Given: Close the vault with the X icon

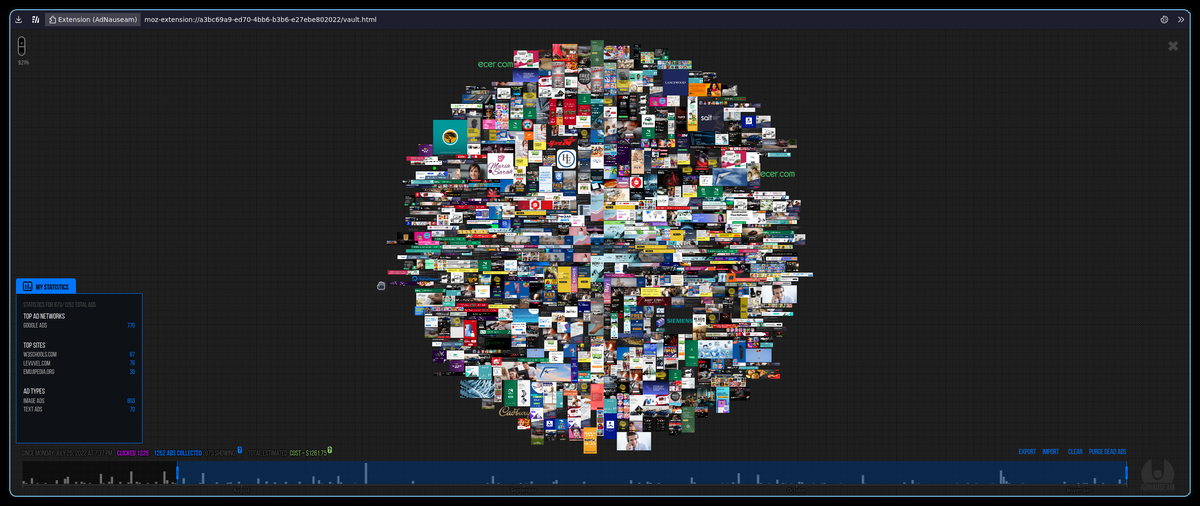Looking at the screenshot, I should [1173, 46].
